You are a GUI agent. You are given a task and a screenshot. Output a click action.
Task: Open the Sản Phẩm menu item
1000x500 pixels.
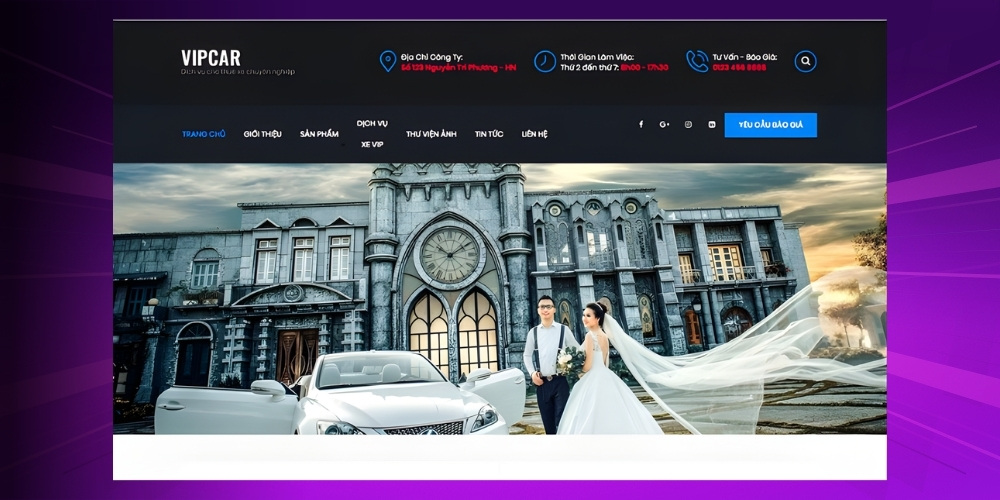click(319, 134)
